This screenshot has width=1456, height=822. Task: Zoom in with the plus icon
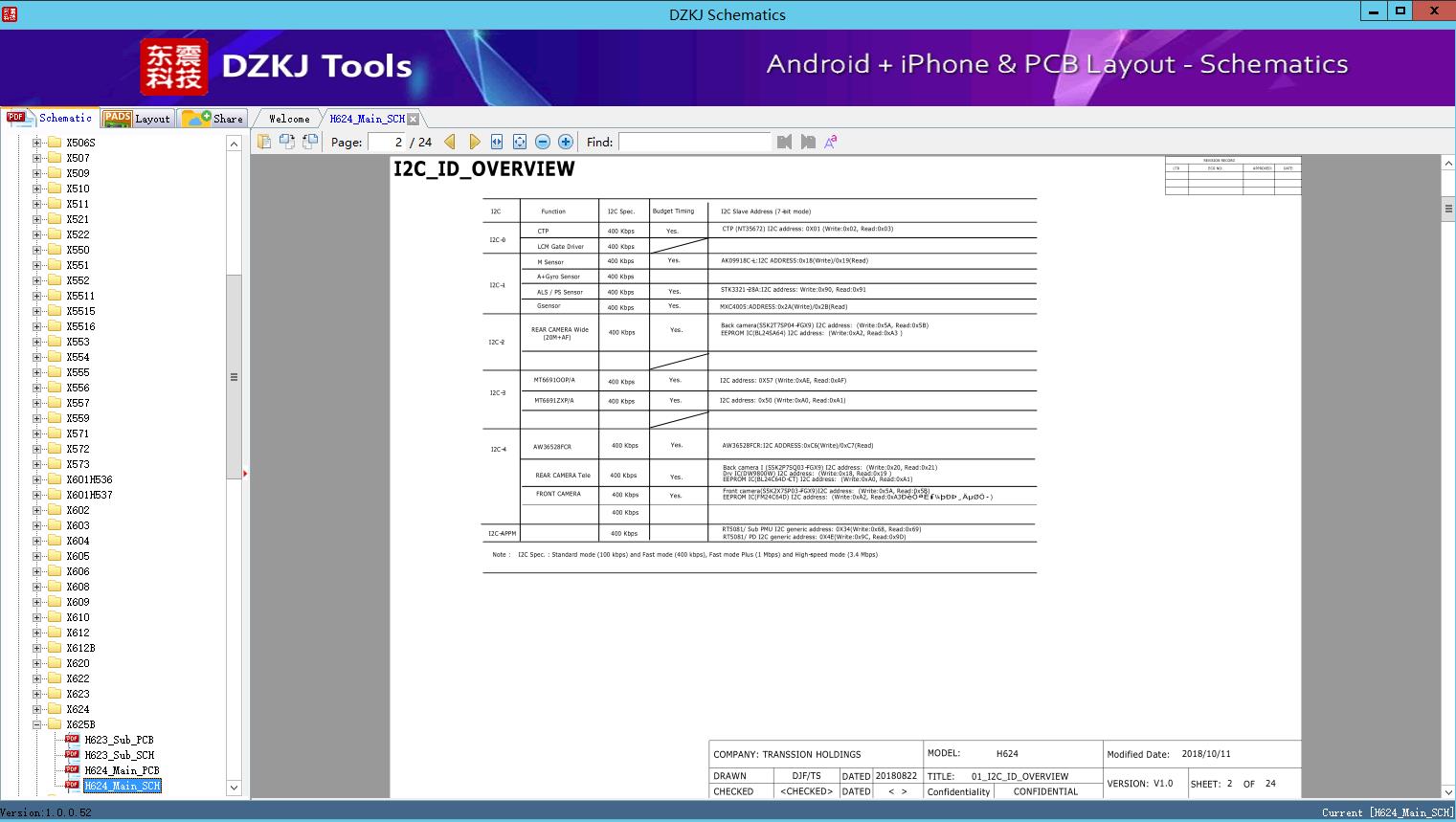(x=566, y=142)
